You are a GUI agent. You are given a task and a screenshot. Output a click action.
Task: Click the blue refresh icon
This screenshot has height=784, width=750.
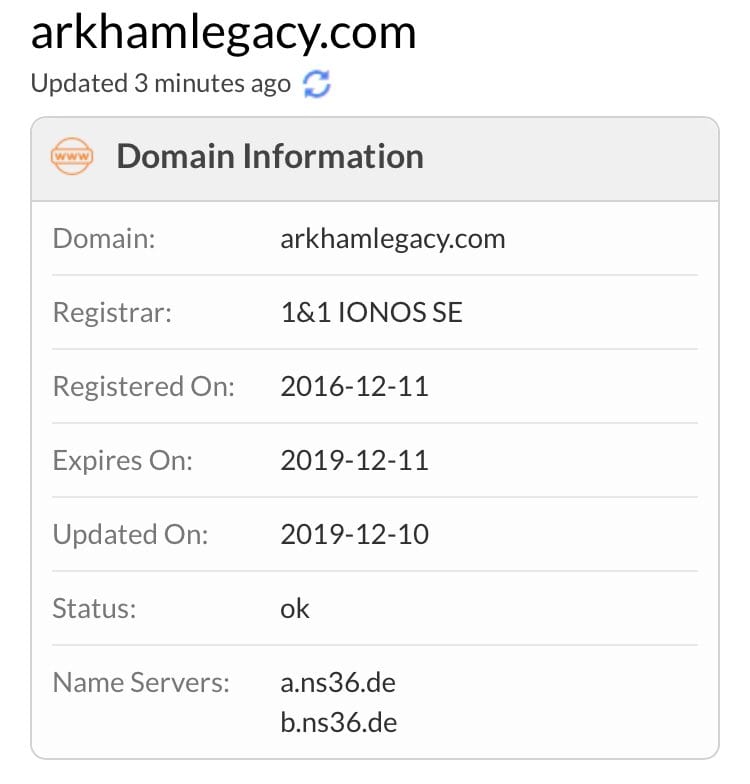pyautogui.click(x=317, y=84)
